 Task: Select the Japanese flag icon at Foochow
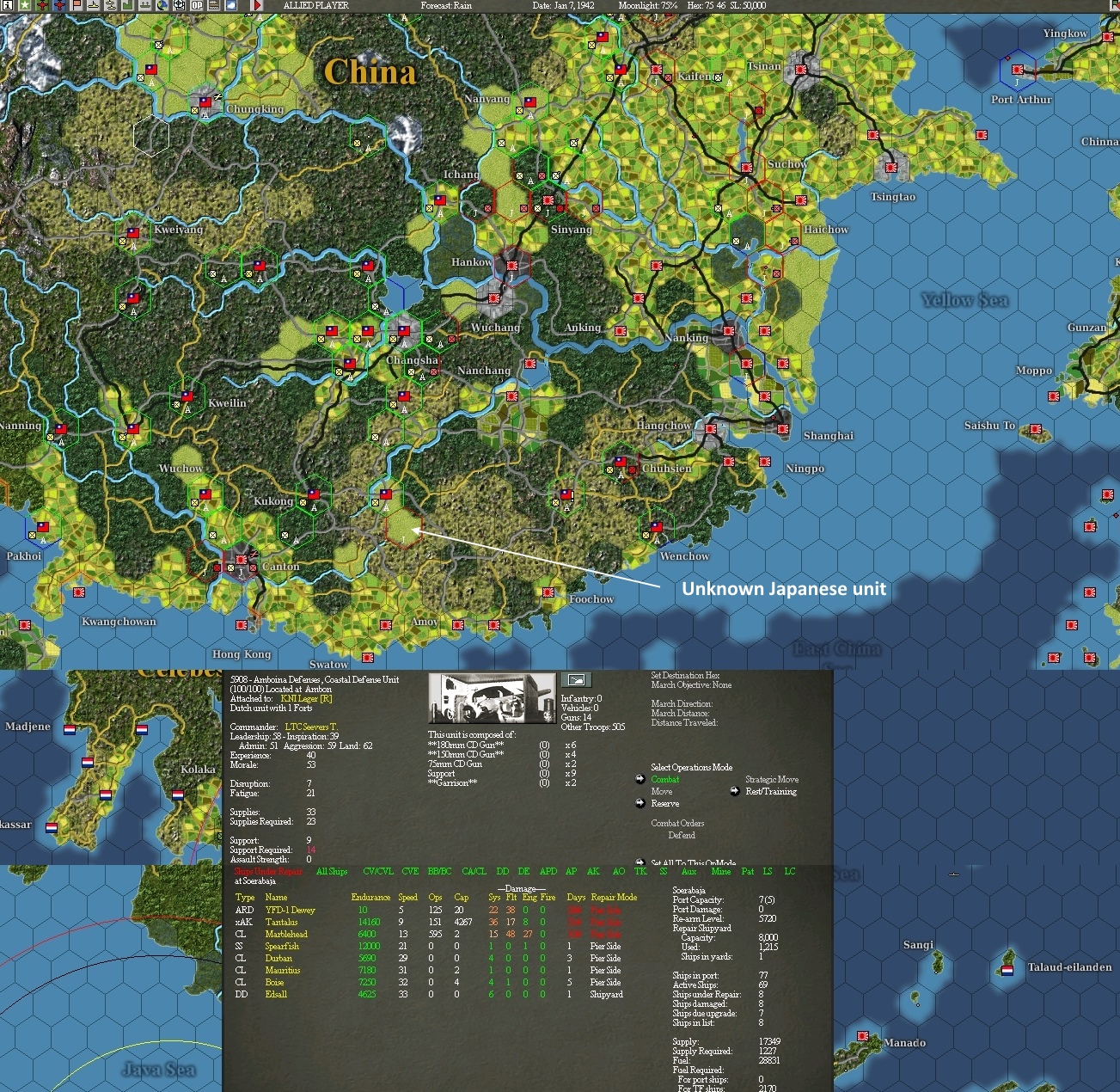point(548,592)
